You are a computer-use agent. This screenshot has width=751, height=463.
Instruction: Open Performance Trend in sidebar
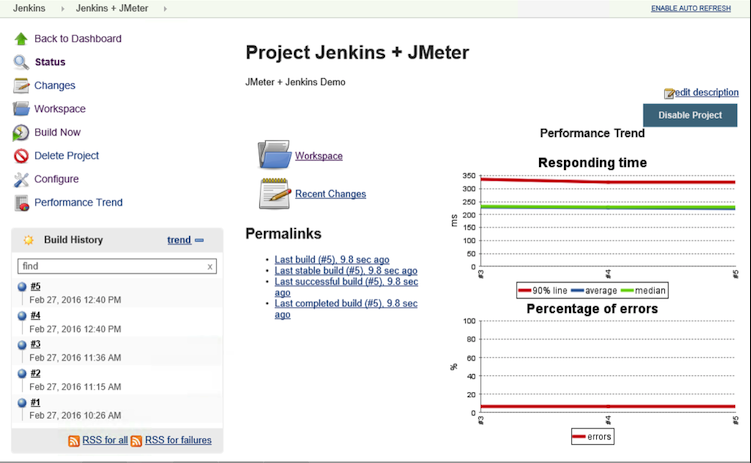pos(79,203)
